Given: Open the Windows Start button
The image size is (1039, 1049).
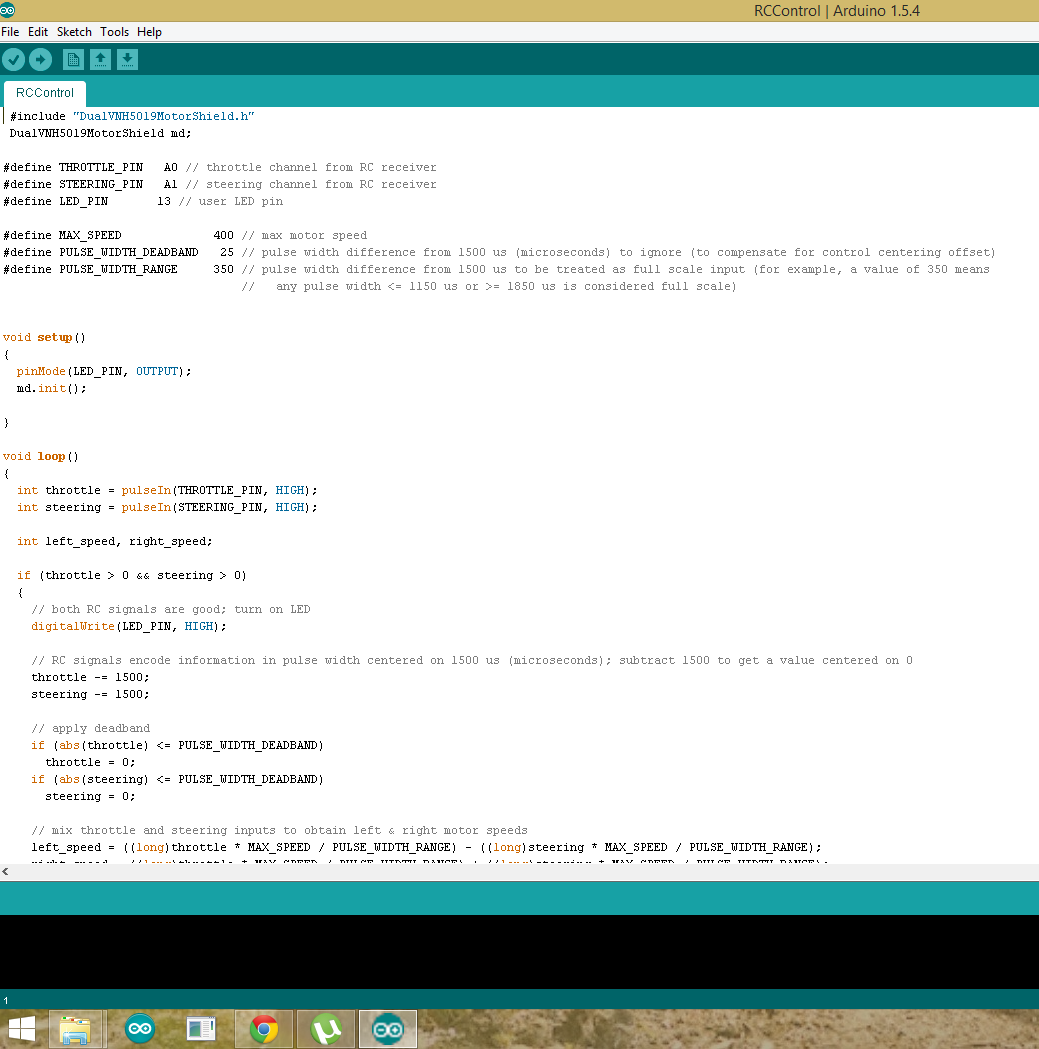Looking at the screenshot, I should tap(22, 1029).
